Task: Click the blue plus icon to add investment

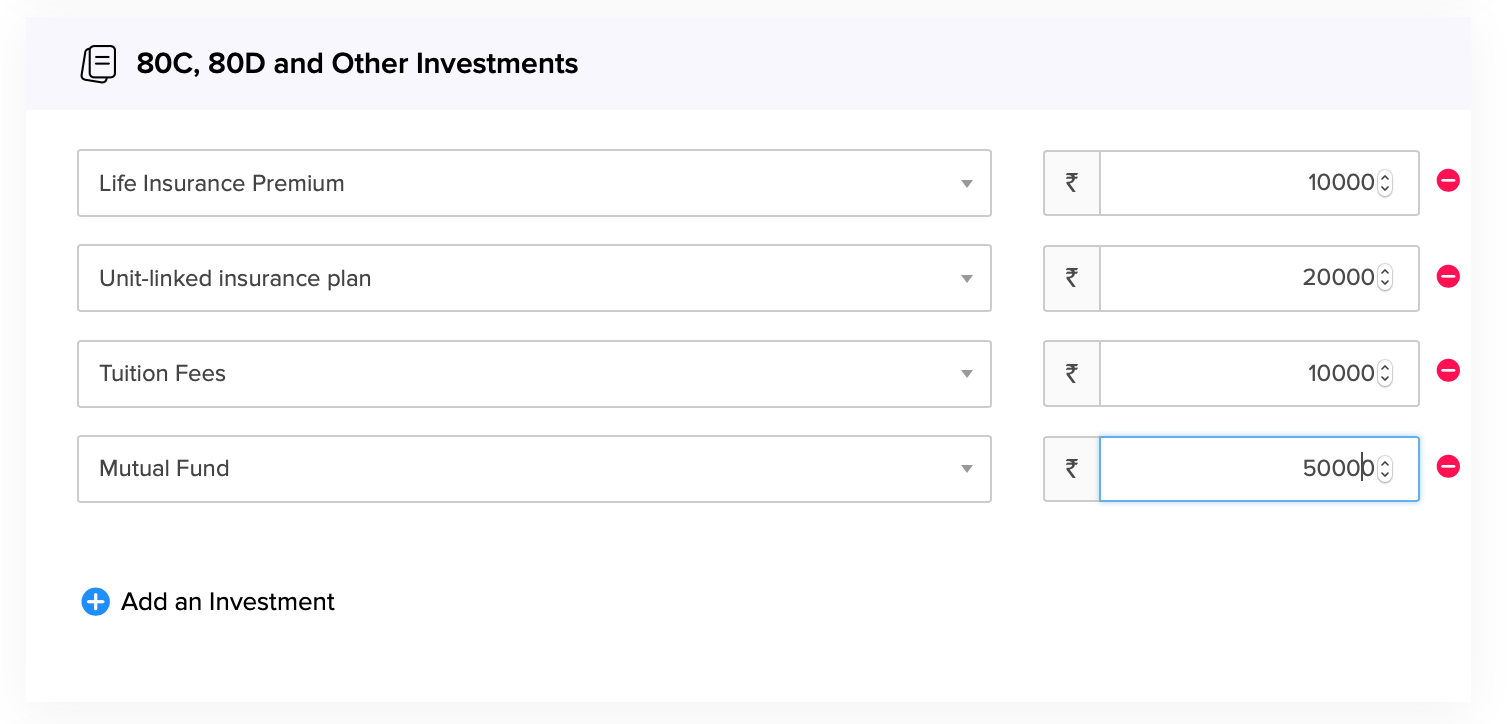Action: coord(95,602)
